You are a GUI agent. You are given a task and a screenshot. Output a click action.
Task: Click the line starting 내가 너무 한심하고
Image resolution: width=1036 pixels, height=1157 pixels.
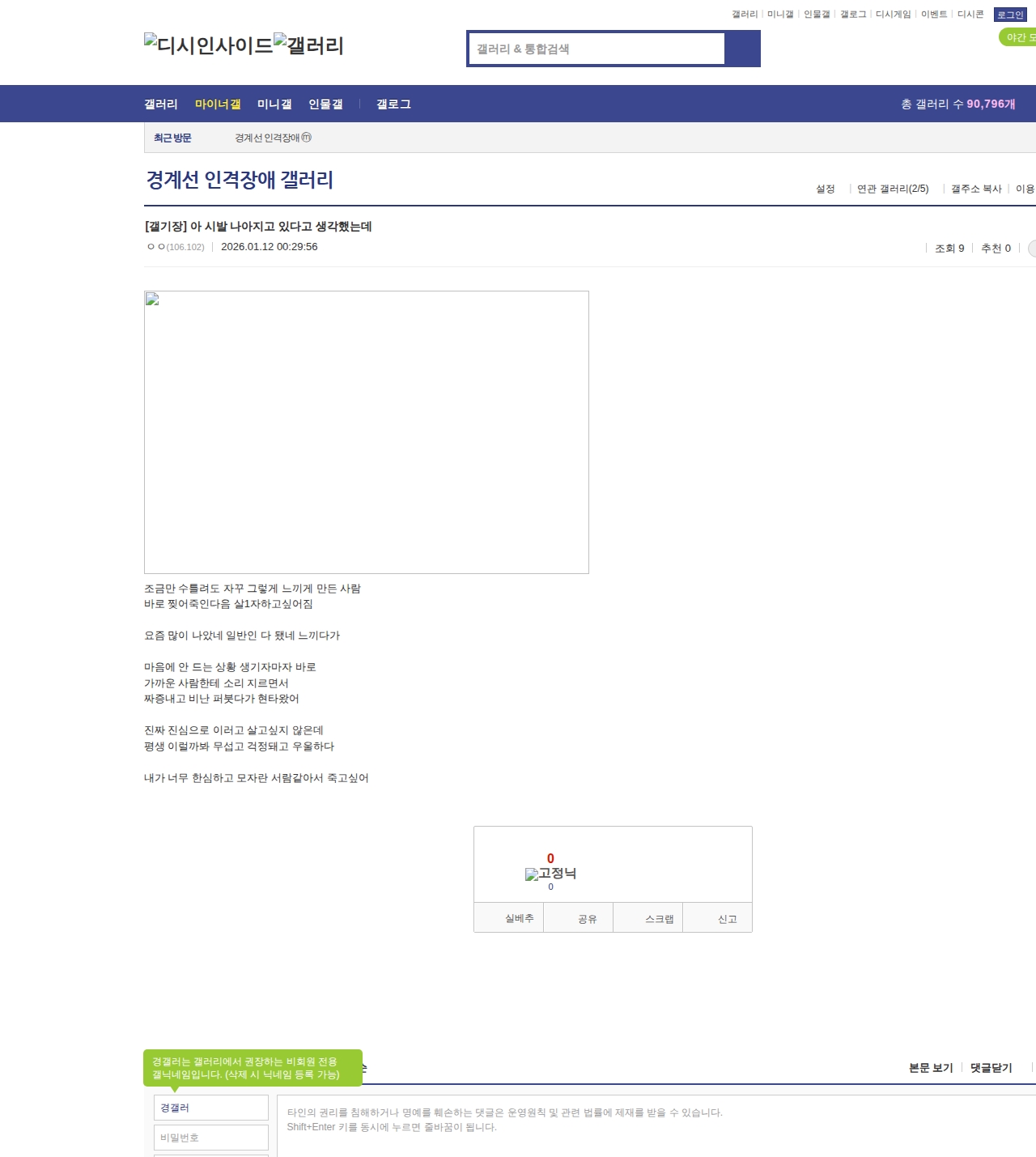[257, 778]
